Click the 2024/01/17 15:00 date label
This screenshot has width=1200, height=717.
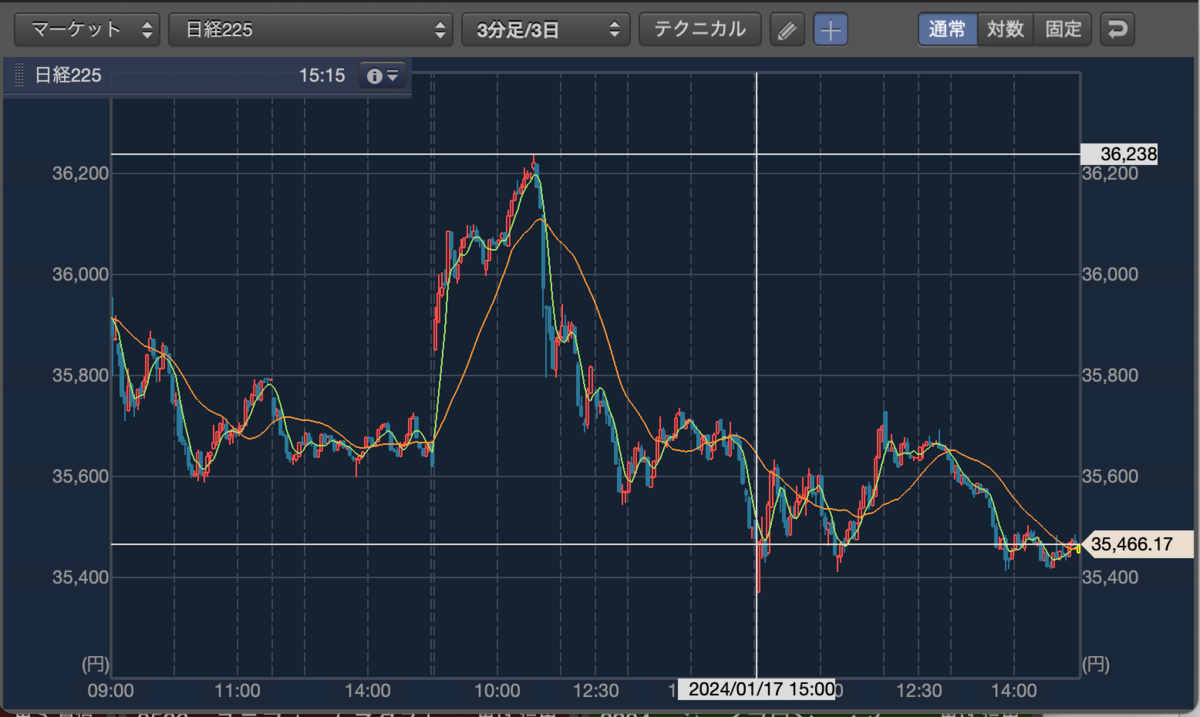[756, 689]
